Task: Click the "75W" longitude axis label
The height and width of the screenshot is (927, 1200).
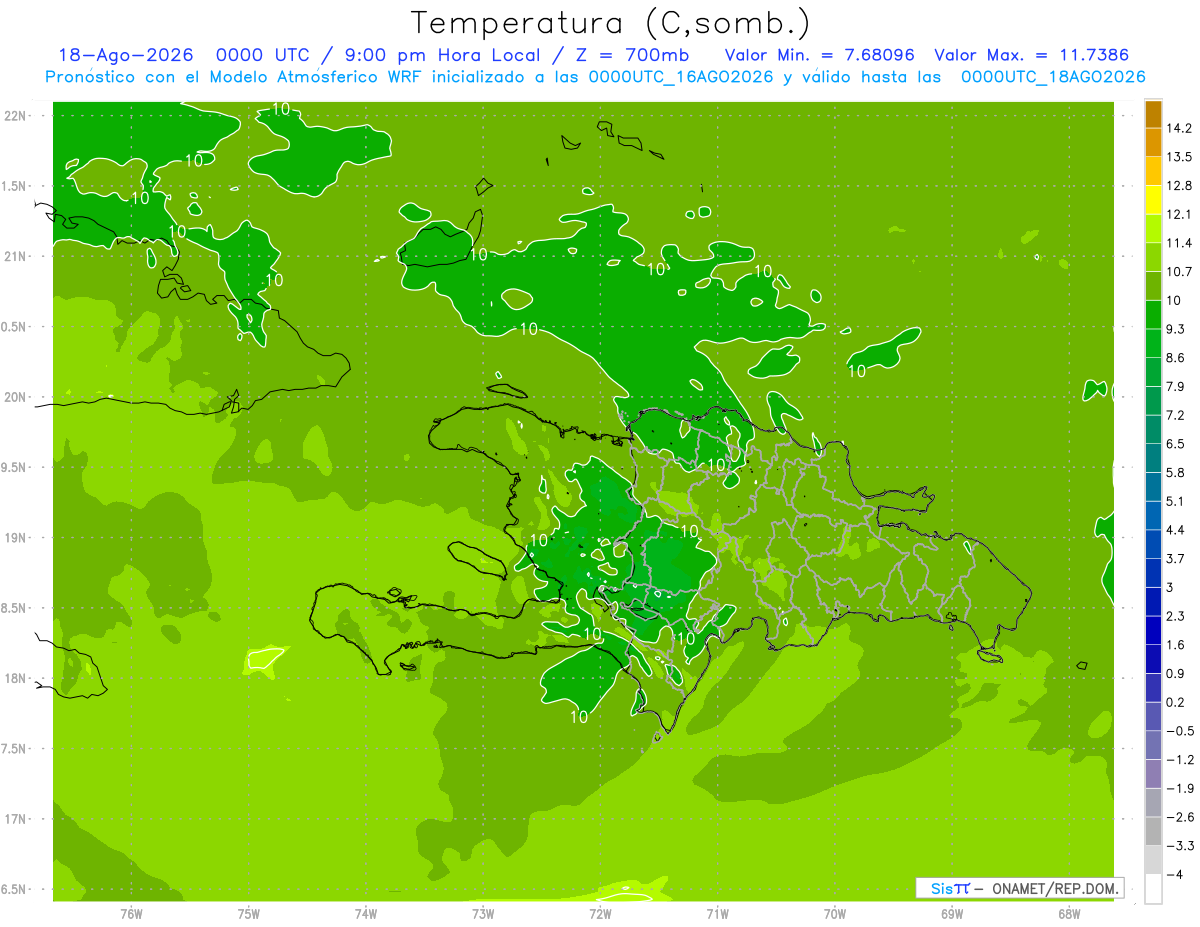Action: tap(249, 913)
